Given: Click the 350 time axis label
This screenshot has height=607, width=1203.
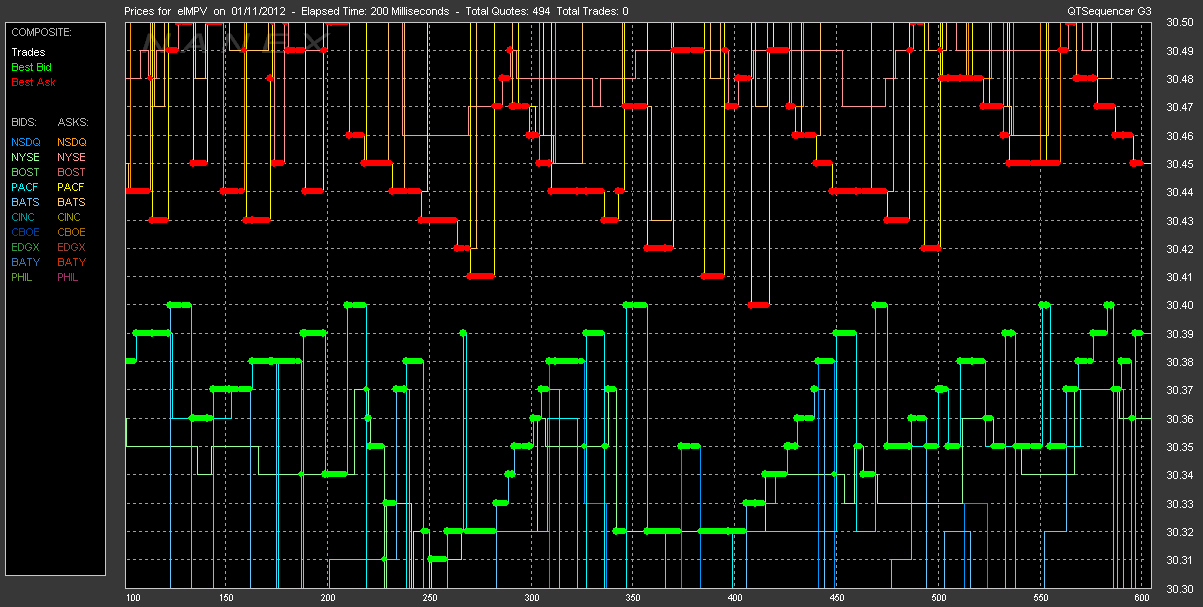Looking at the screenshot, I should tap(633, 598).
